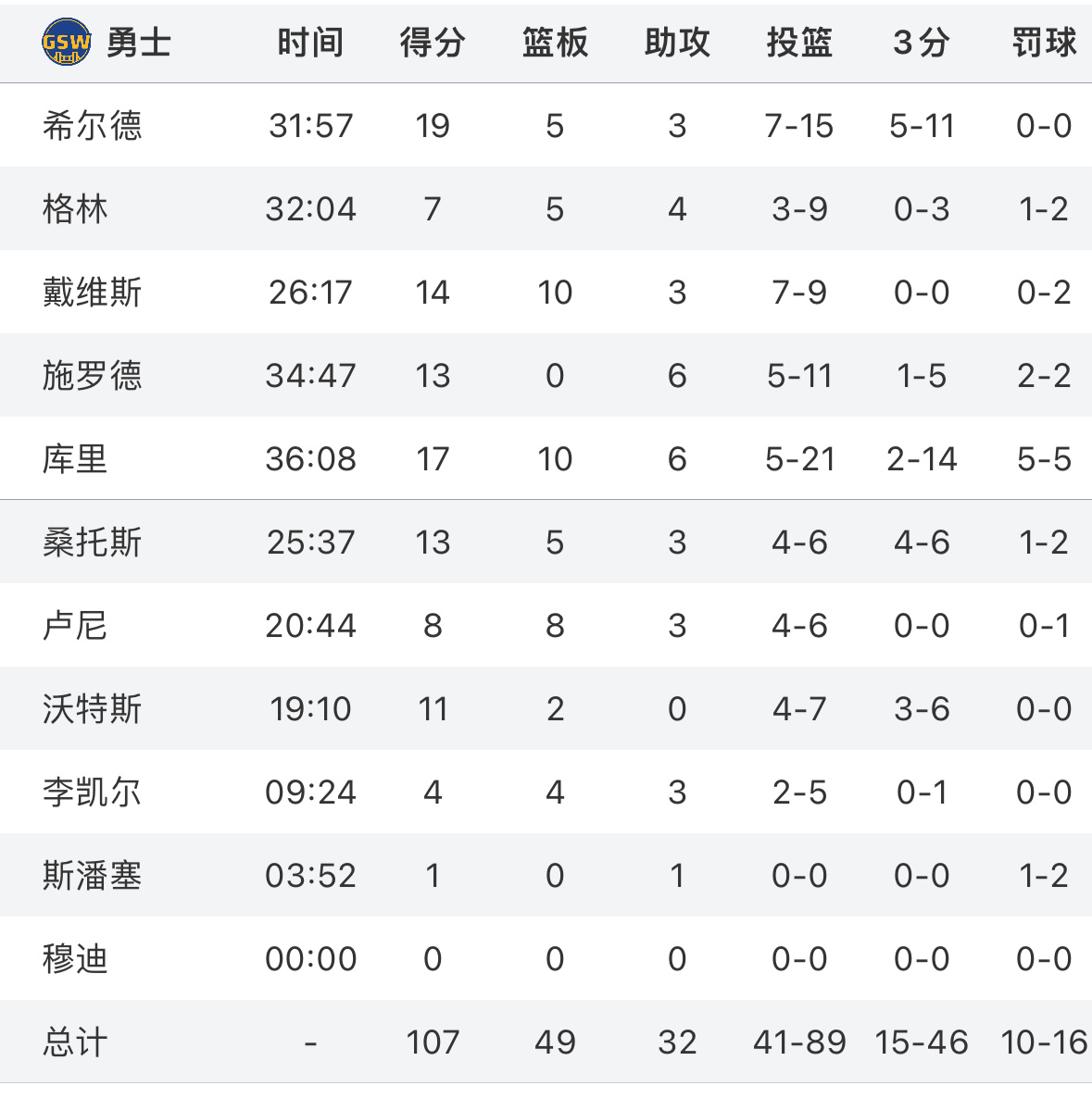Sort by the 得分 column header

(433, 43)
